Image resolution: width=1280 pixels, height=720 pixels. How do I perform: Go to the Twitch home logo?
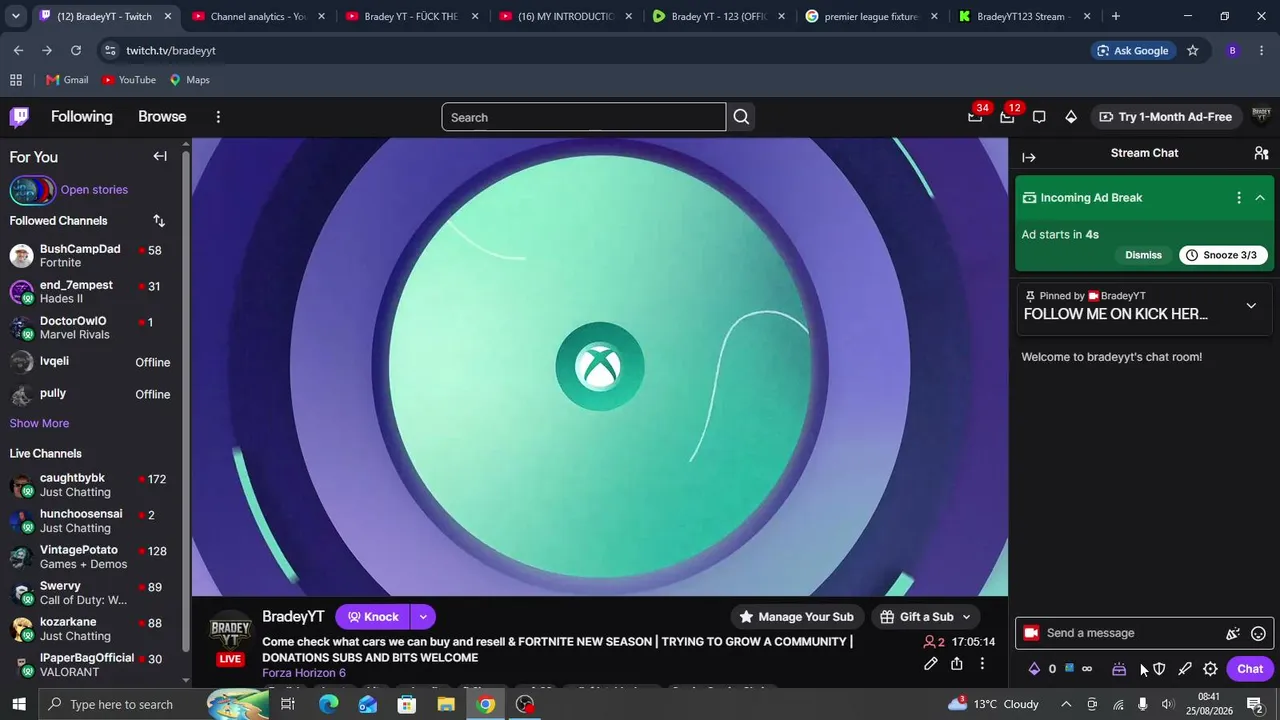click(19, 117)
